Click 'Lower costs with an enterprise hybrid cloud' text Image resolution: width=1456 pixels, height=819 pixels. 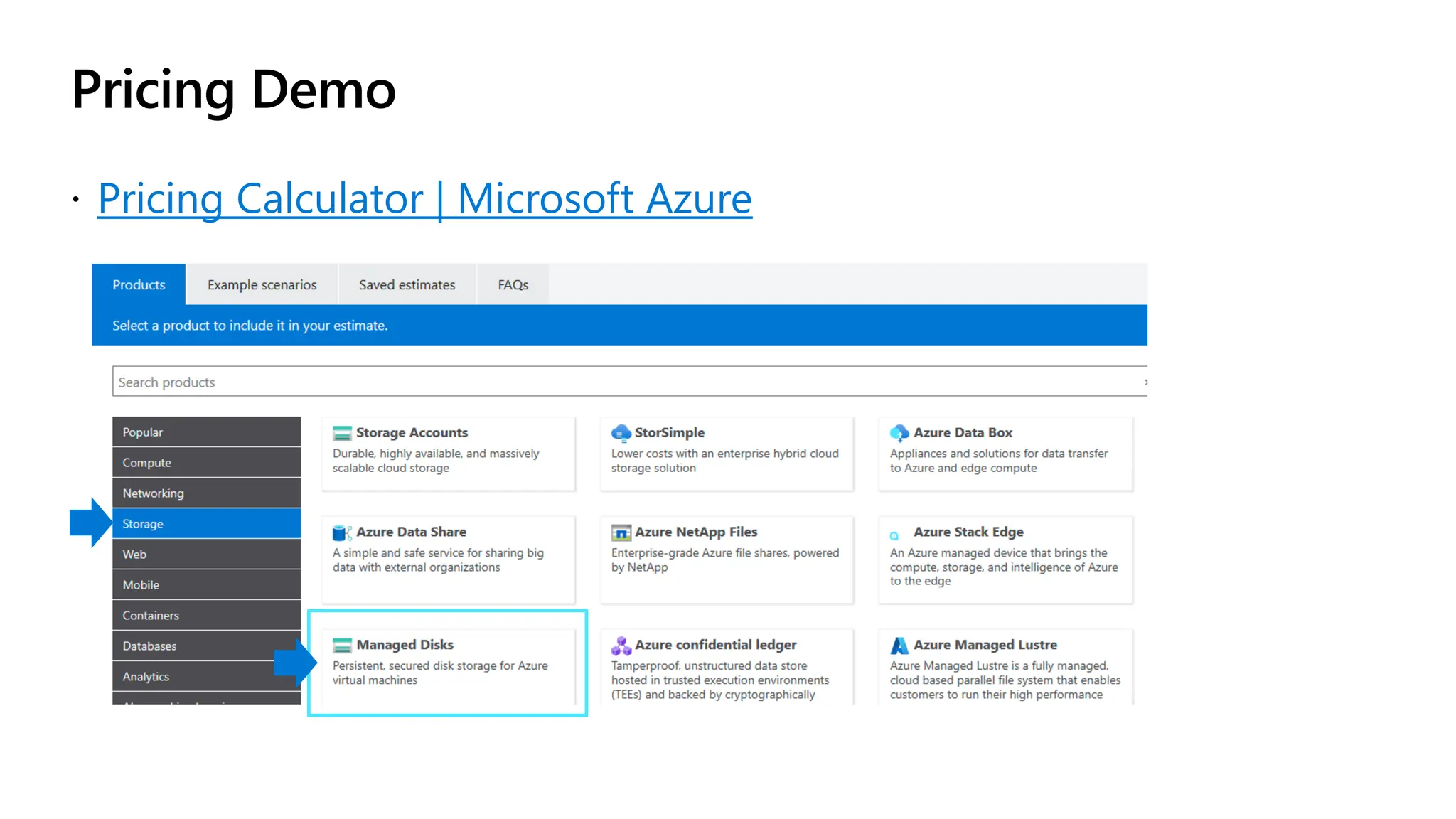725,461
